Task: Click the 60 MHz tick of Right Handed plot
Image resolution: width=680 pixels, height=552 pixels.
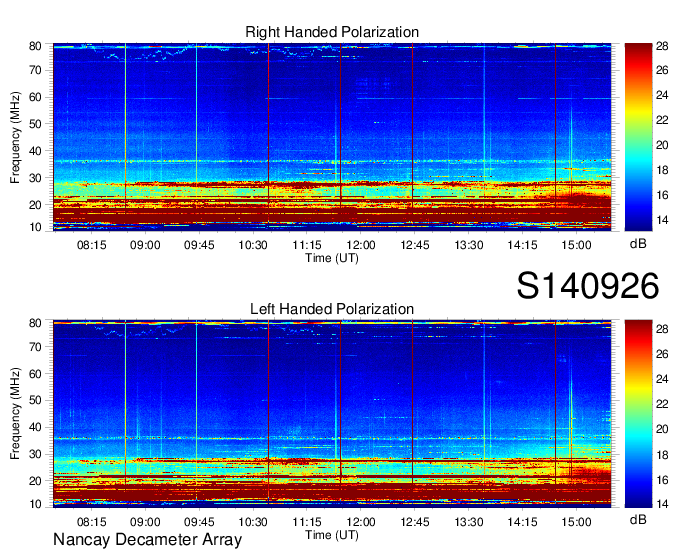Action: coord(35,97)
